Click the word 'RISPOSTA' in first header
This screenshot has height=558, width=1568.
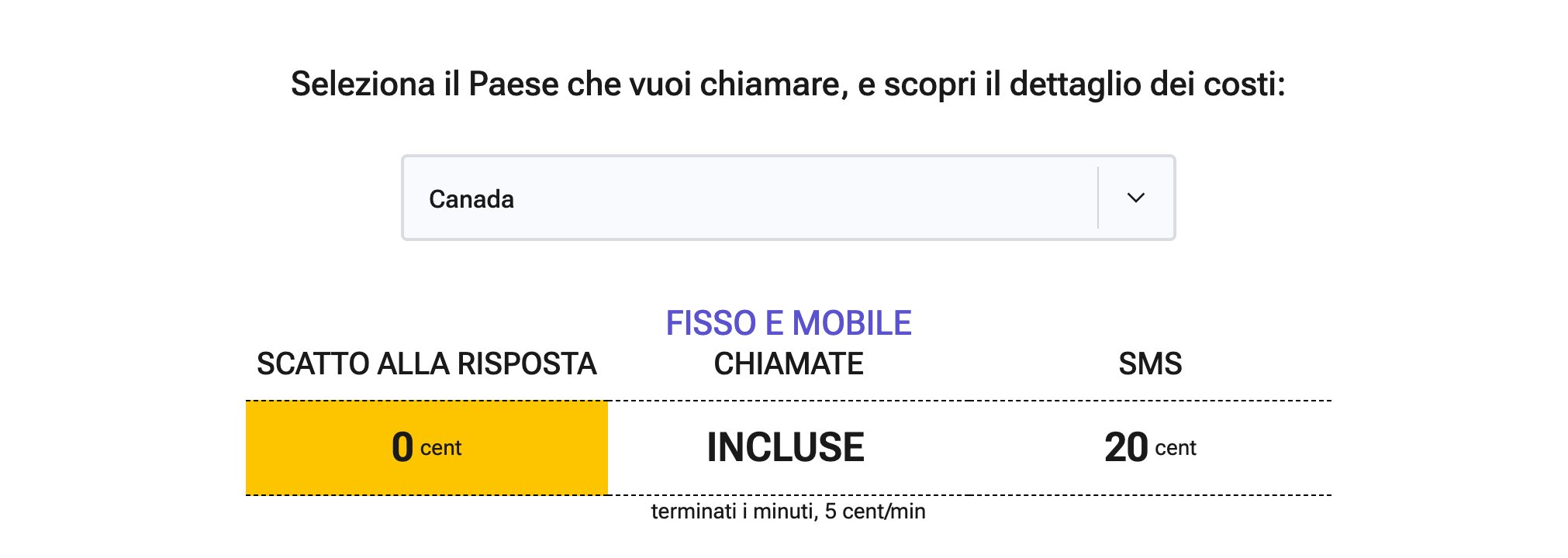(527, 364)
